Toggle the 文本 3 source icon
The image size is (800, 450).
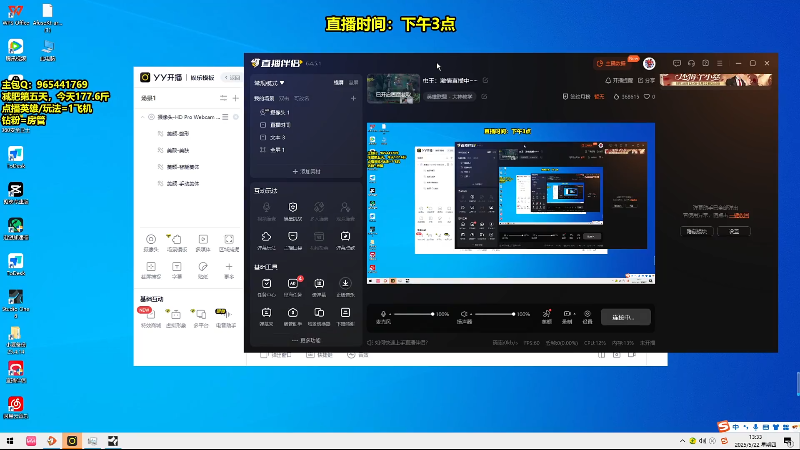263,137
